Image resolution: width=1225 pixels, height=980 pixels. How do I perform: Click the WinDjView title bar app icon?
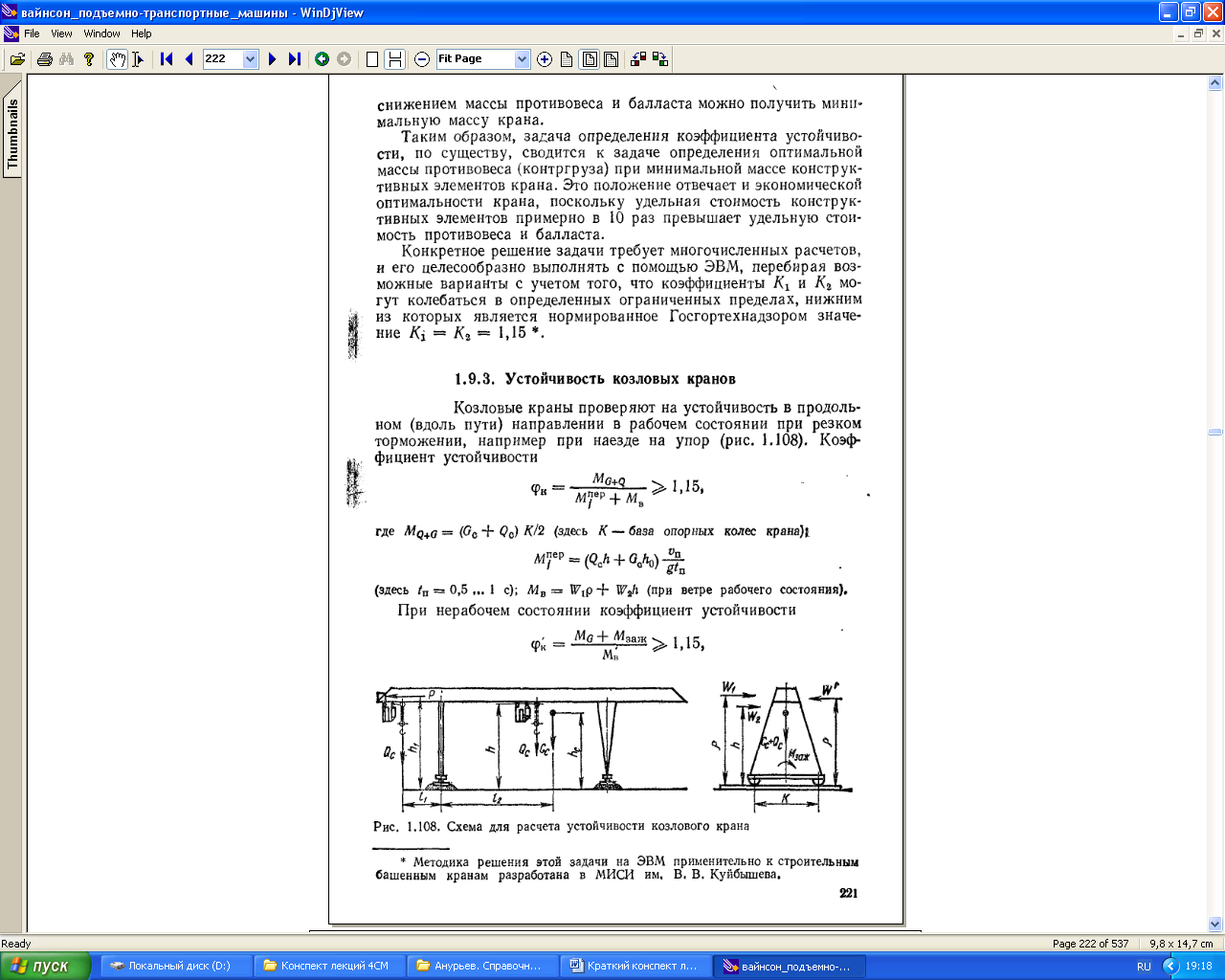pyautogui.click(x=11, y=12)
